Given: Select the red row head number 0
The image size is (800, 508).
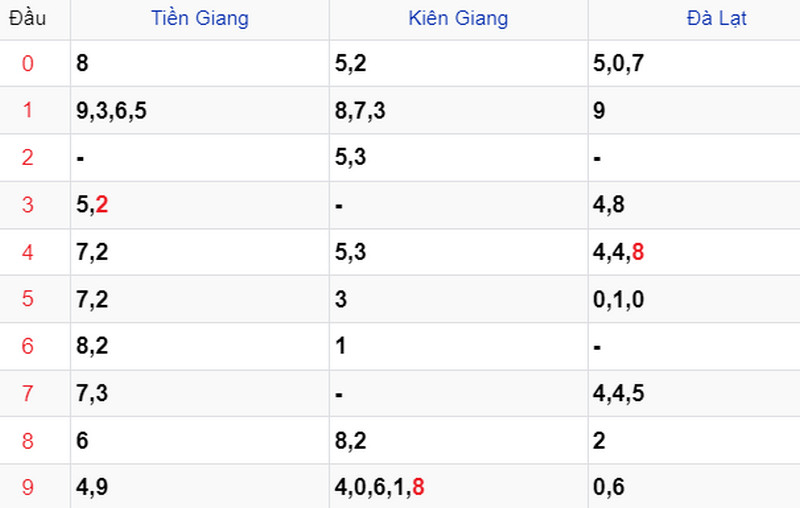Looking at the screenshot, I should [28, 63].
